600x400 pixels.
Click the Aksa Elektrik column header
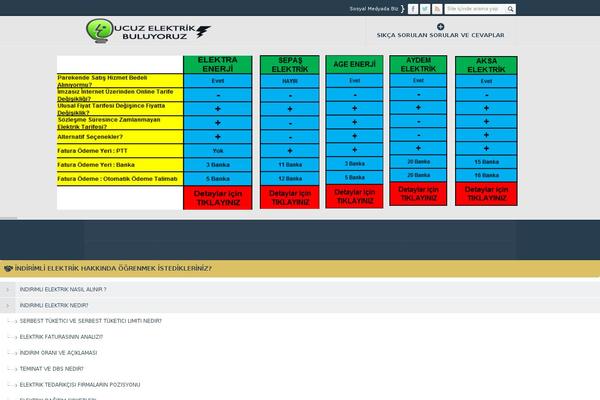coord(486,65)
